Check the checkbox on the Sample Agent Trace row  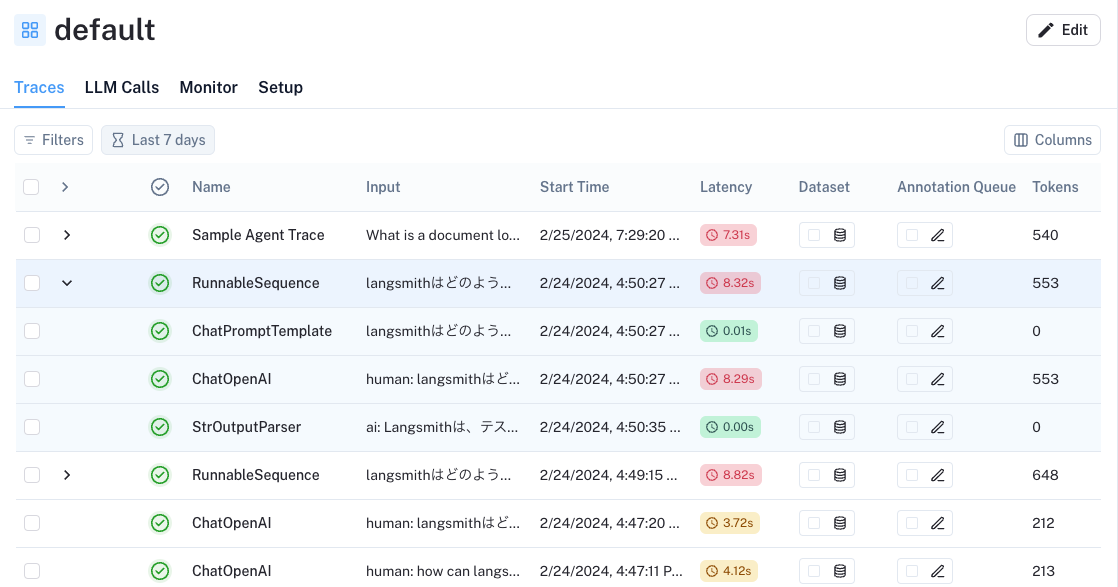point(31,235)
